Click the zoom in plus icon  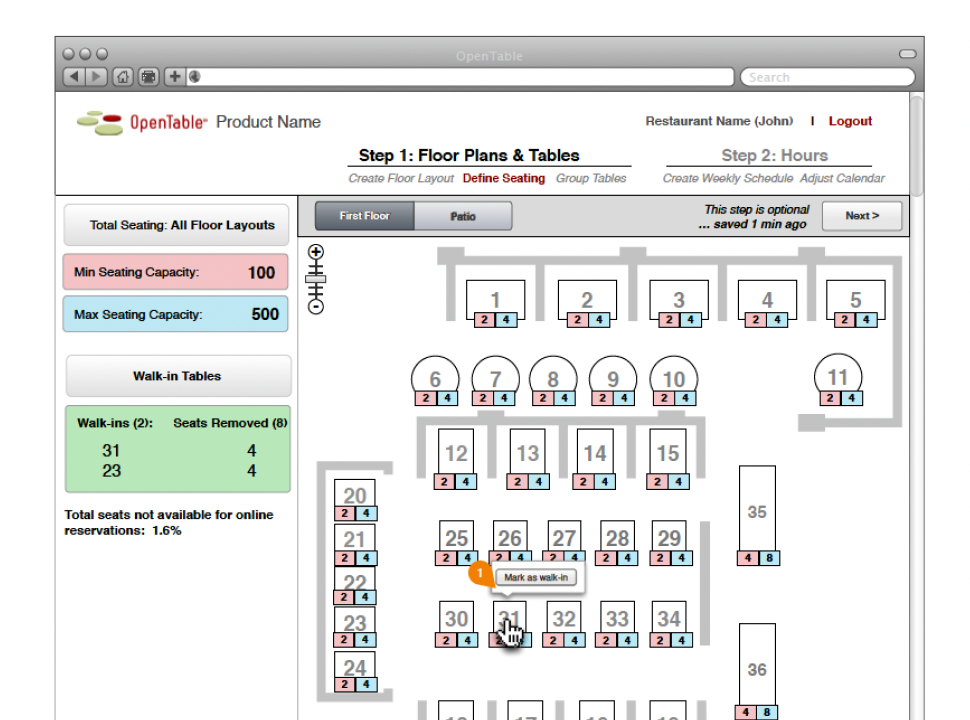(316, 252)
